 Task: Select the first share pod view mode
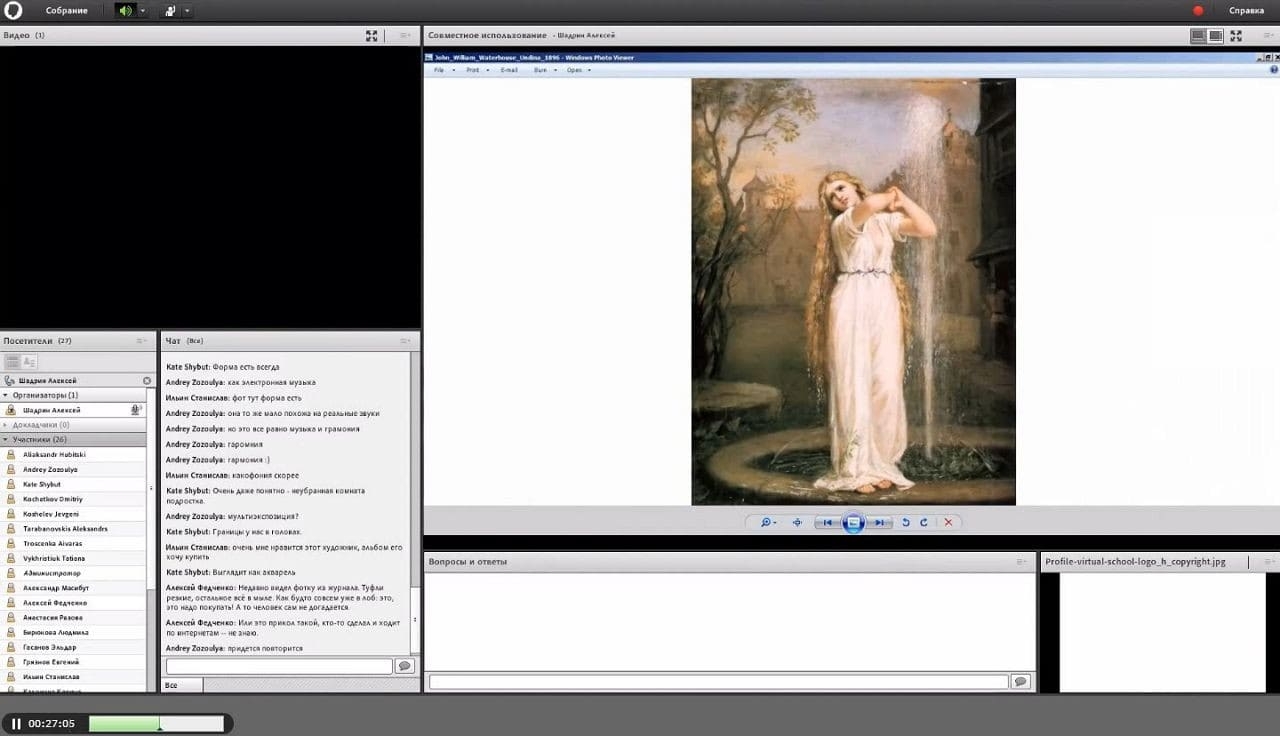point(1198,35)
